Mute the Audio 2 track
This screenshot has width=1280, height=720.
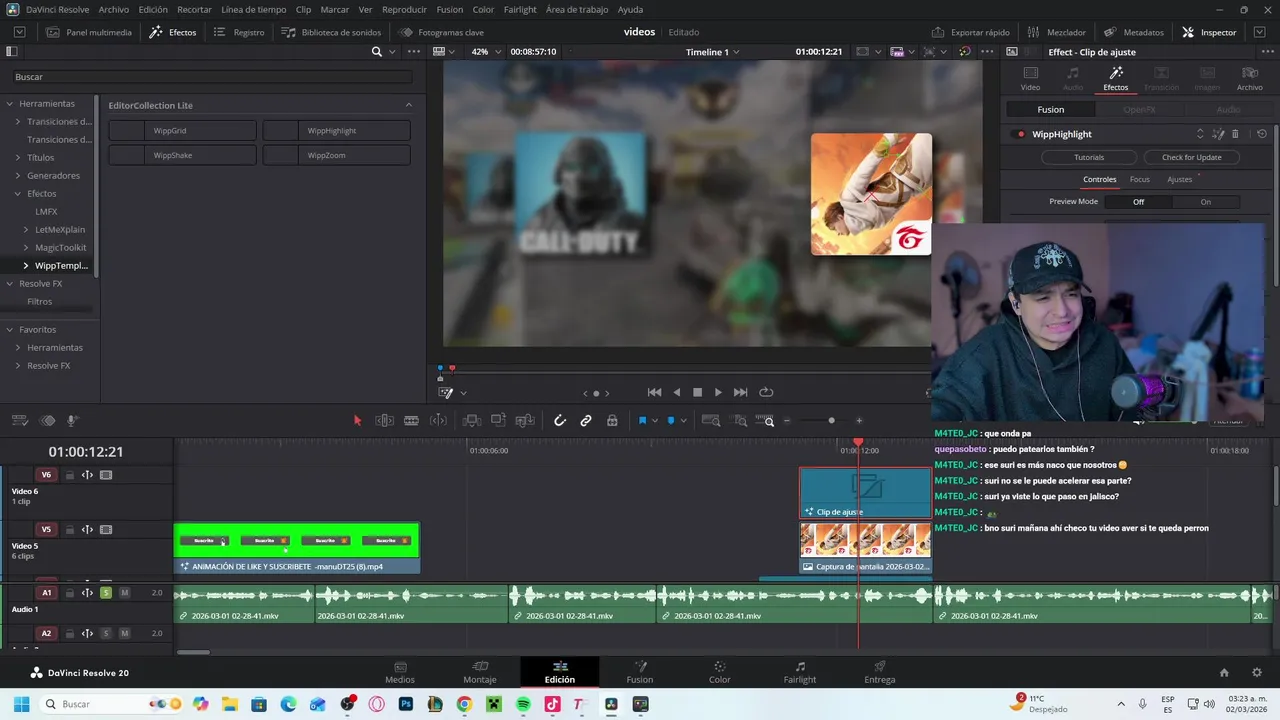[124, 633]
